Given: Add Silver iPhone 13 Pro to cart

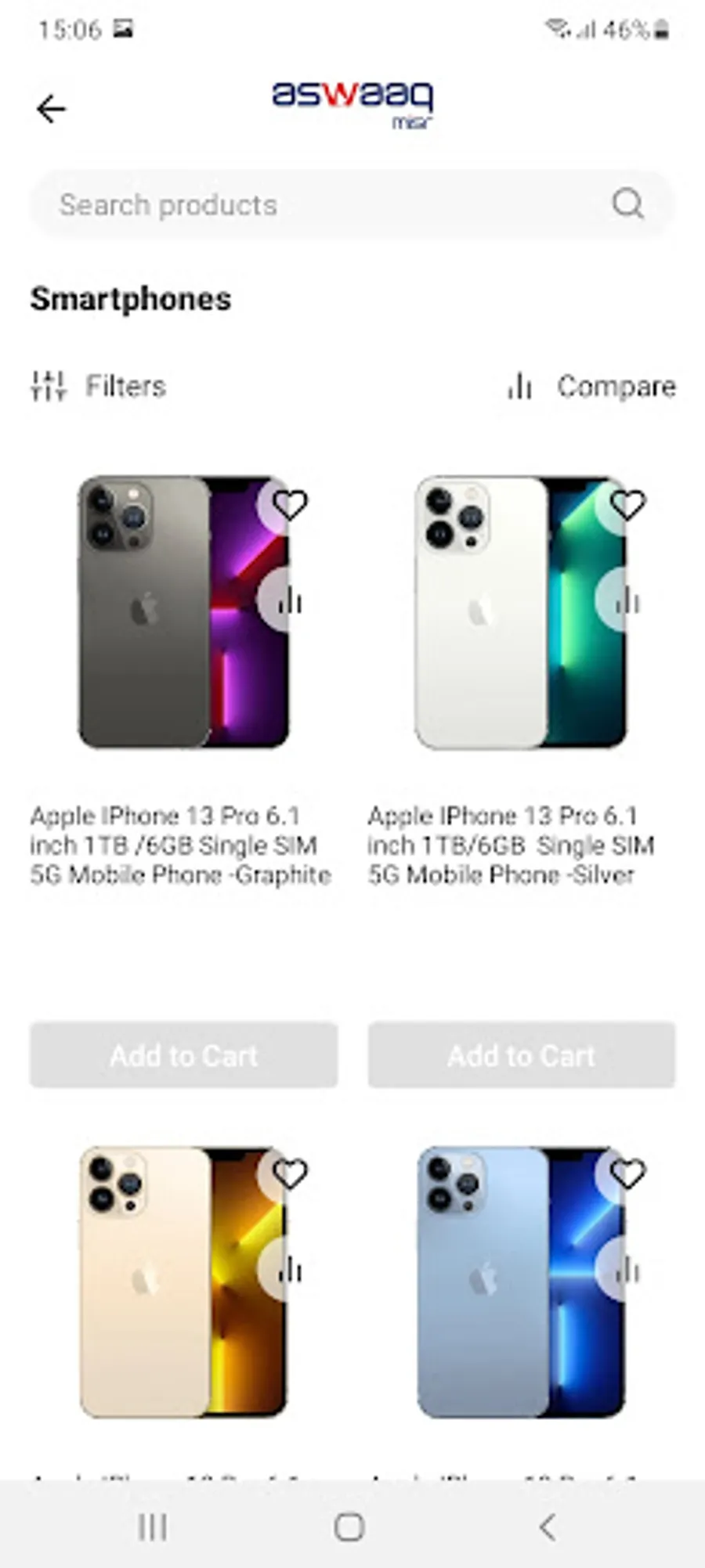Looking at the screenshot, I should tap(522, 1054).
